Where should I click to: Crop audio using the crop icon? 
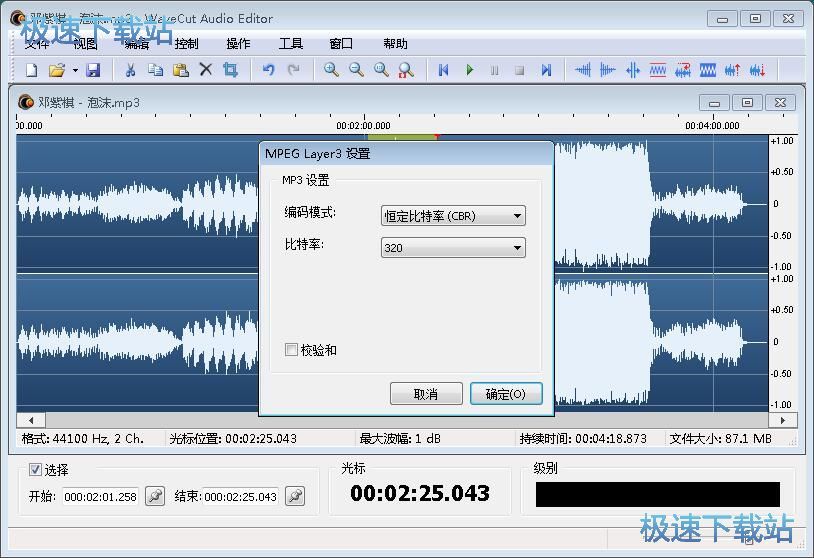click(230, 70)
